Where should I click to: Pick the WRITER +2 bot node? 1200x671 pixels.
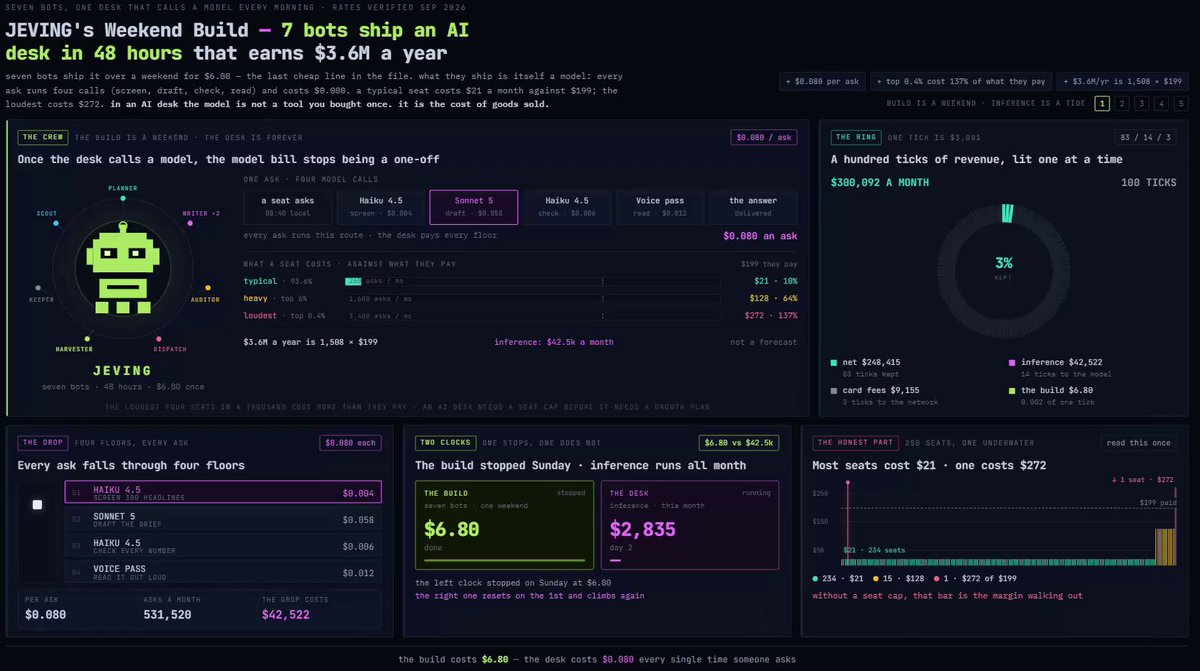(x=189, y=223)
